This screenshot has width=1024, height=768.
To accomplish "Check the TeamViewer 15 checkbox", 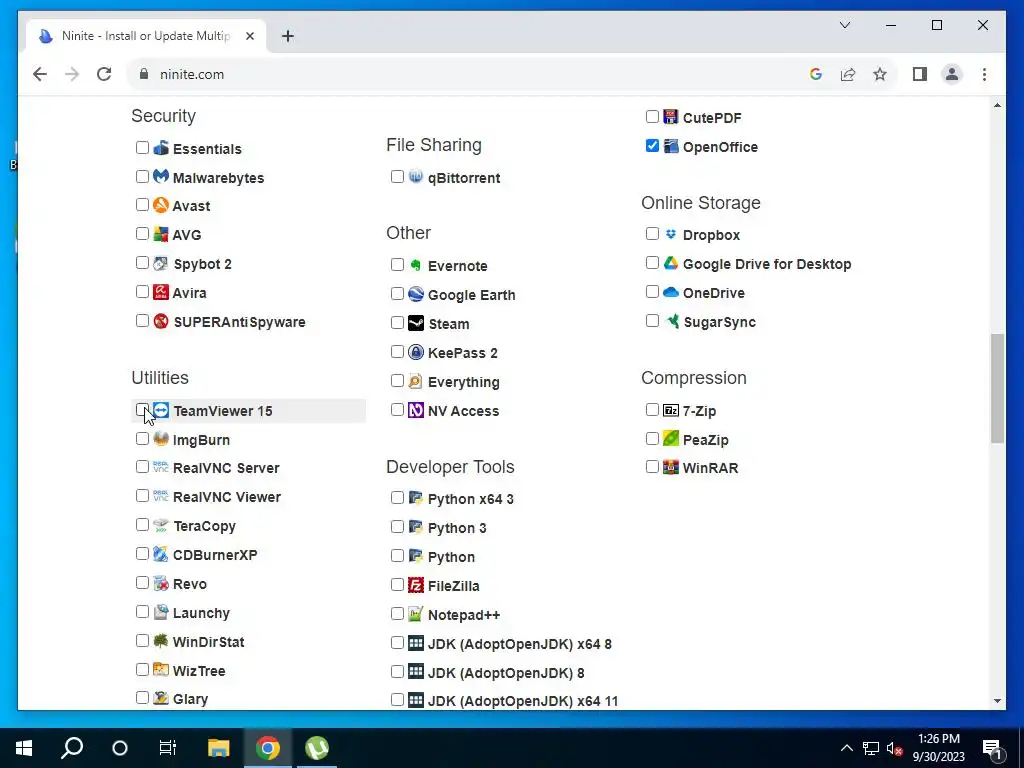I will click(x=142, y=409).
